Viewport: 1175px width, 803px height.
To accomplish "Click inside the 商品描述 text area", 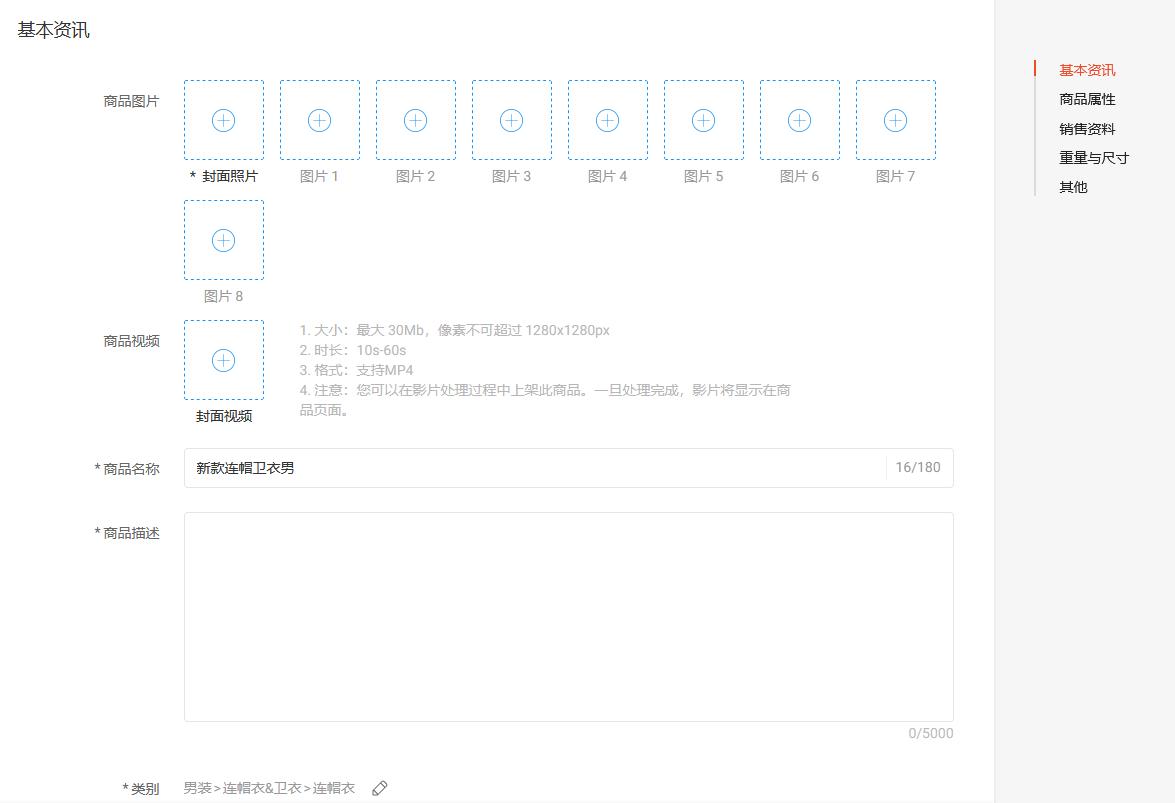I will pyautogui.click(x=568, y=614).
